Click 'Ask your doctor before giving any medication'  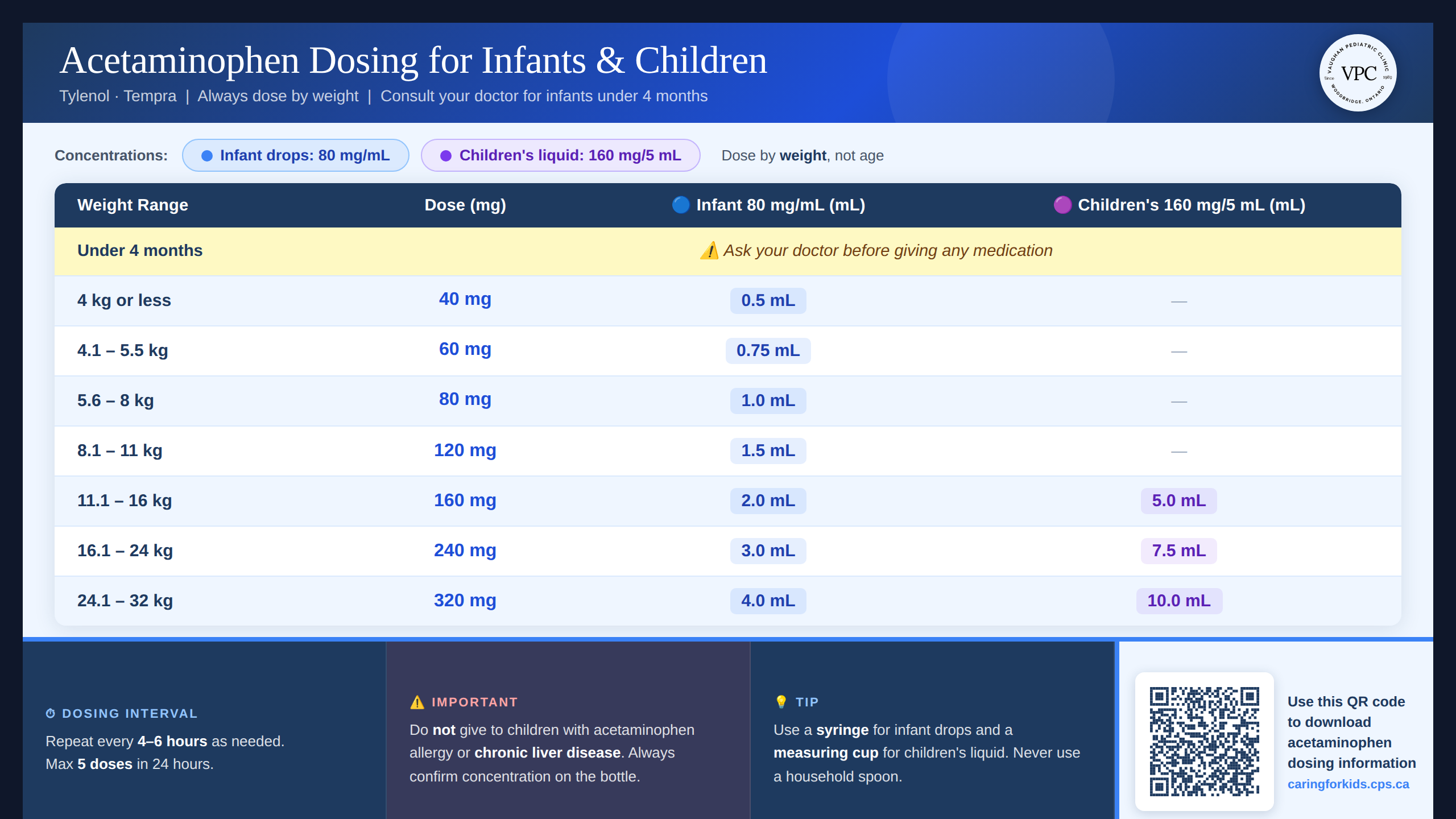point(887,250)
